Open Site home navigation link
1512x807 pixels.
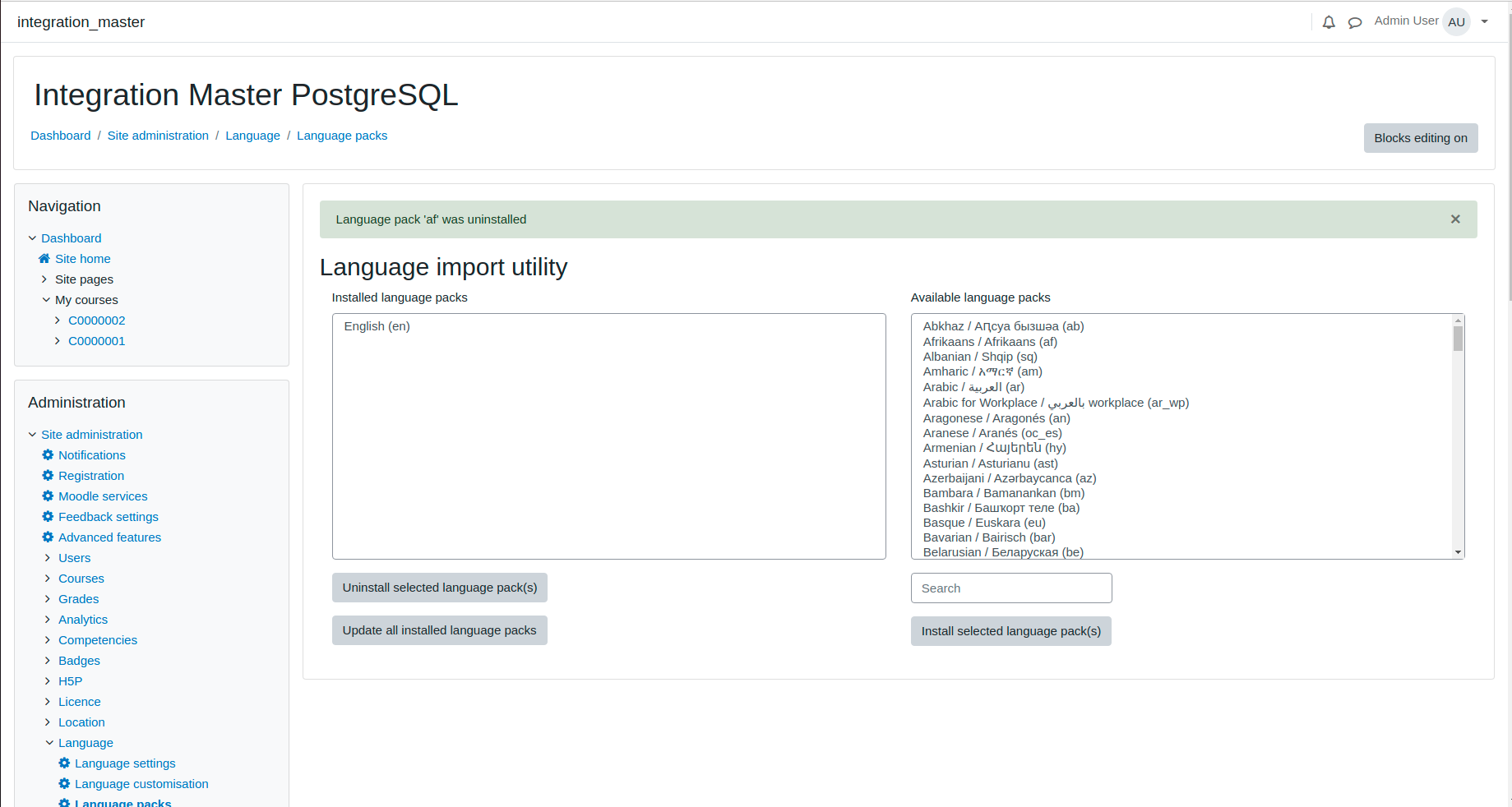point(83,259)
